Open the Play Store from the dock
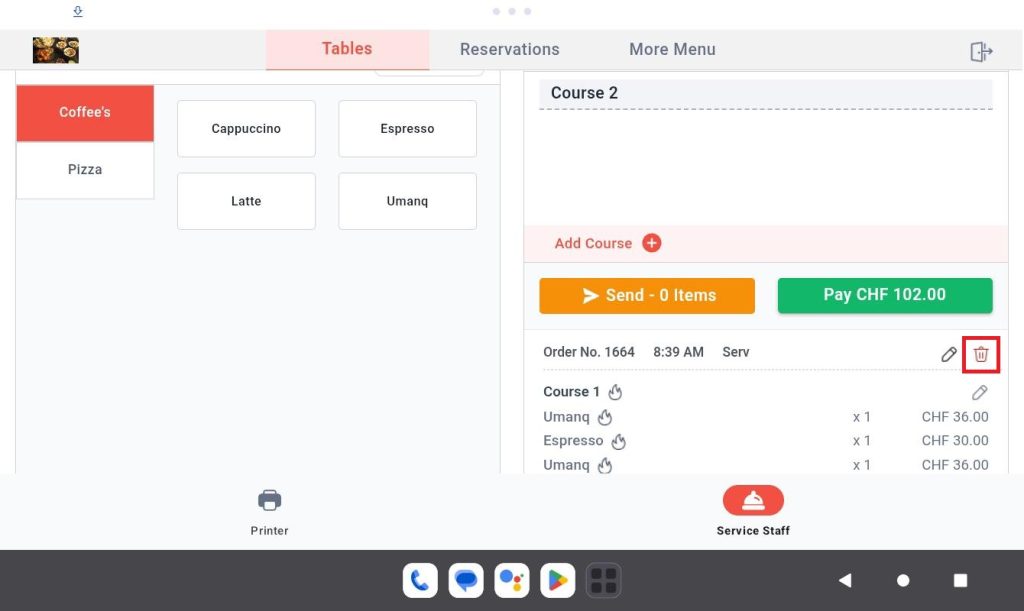This screenshot has width=1024, height=611. 557,580
